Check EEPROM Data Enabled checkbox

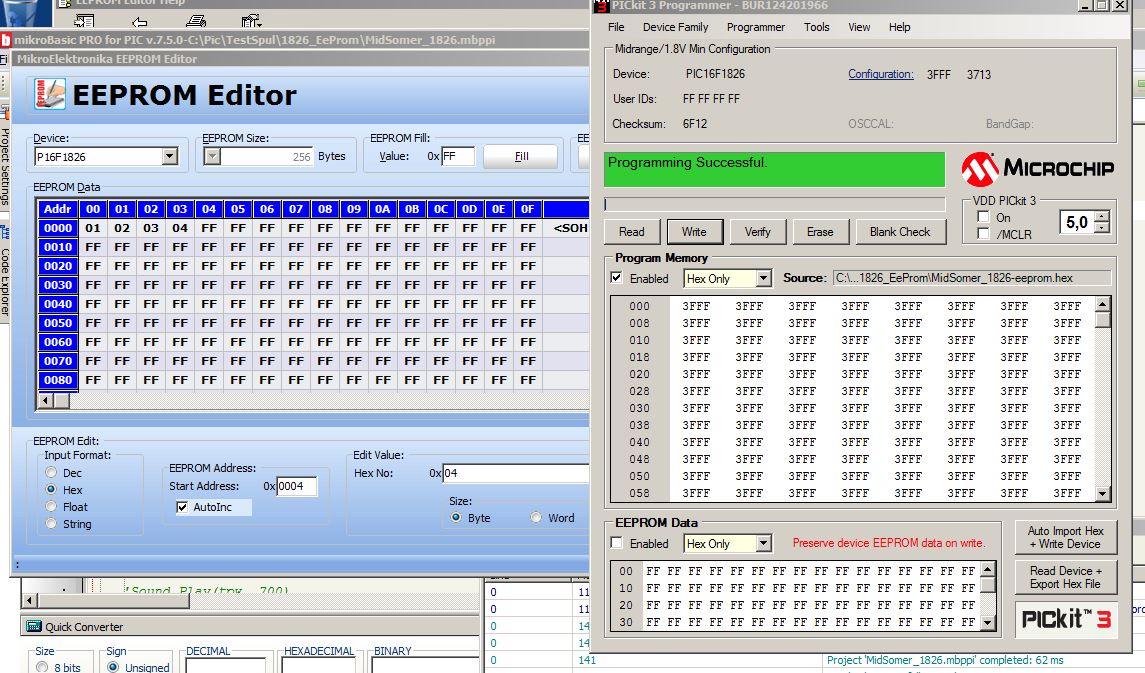pos(617,543)
